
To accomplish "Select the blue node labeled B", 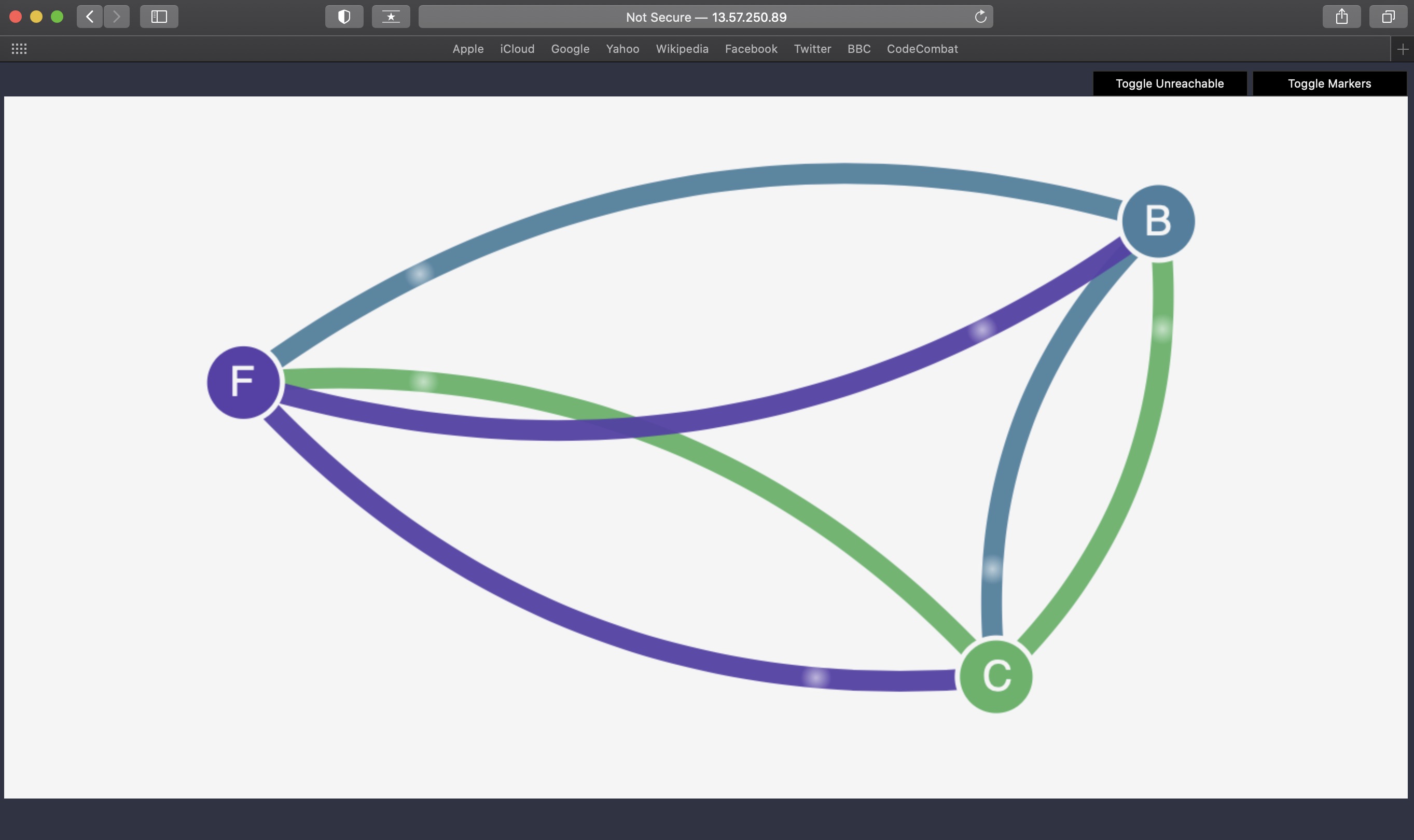I will (1158, 221).
